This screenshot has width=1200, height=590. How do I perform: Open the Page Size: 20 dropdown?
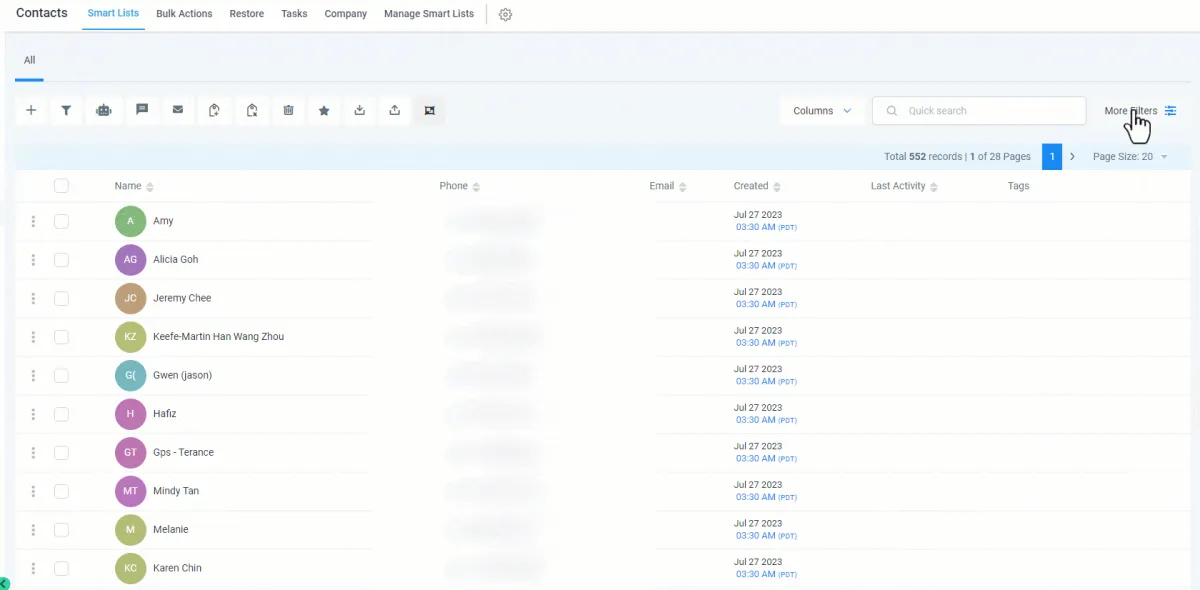tap(1130, 157)
